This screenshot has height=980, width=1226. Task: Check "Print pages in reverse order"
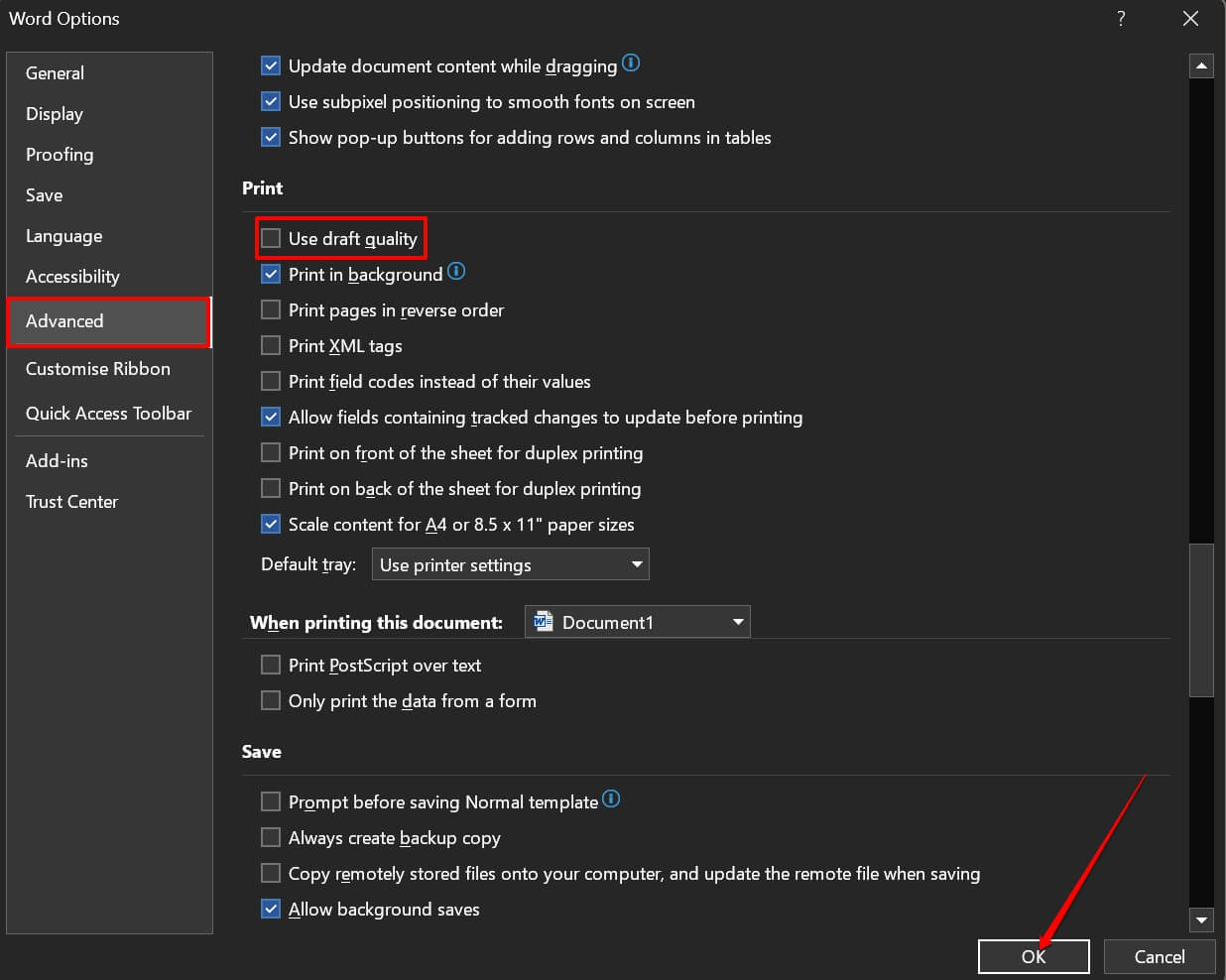270,309
